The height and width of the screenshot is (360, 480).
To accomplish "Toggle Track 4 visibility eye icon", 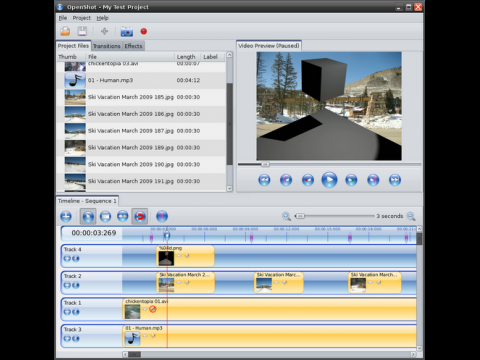I will (67, 258).
